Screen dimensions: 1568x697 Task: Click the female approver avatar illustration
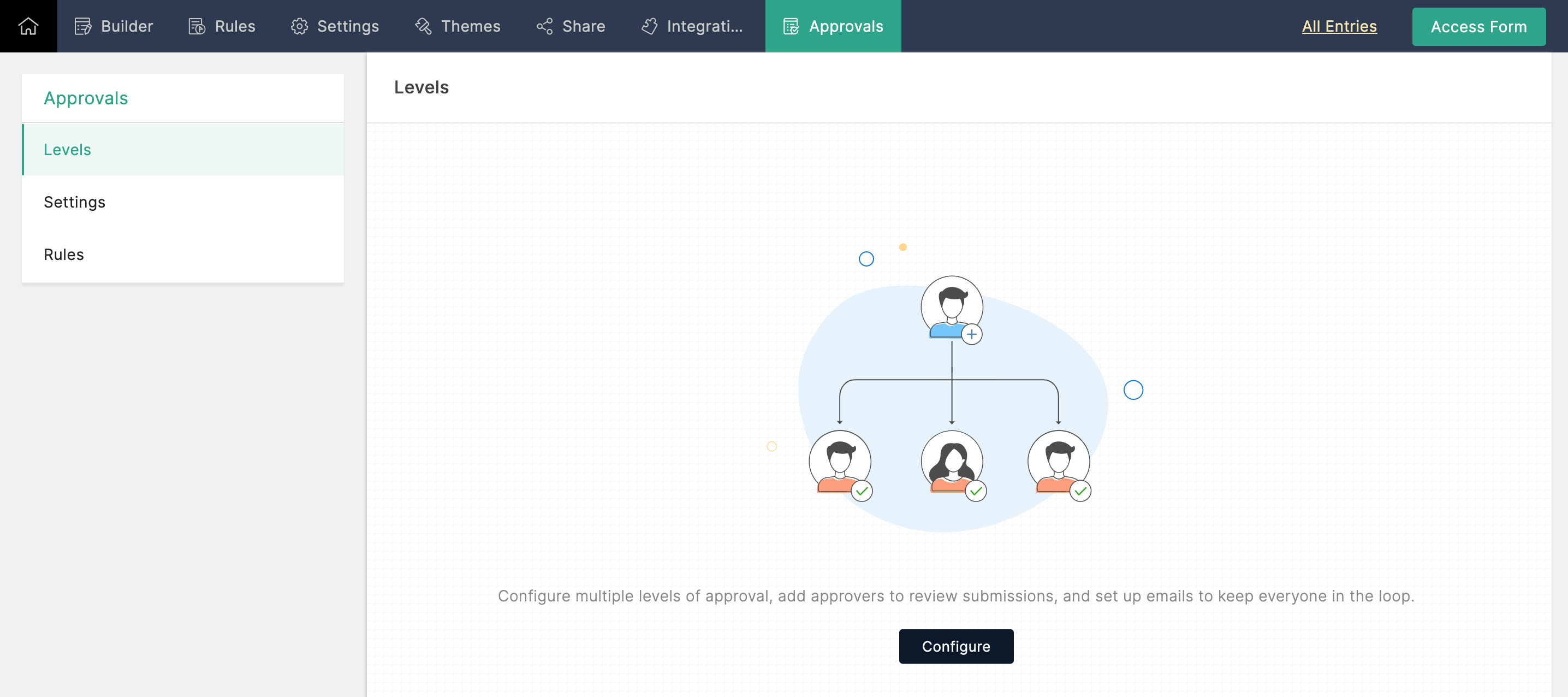click(952, 461)
